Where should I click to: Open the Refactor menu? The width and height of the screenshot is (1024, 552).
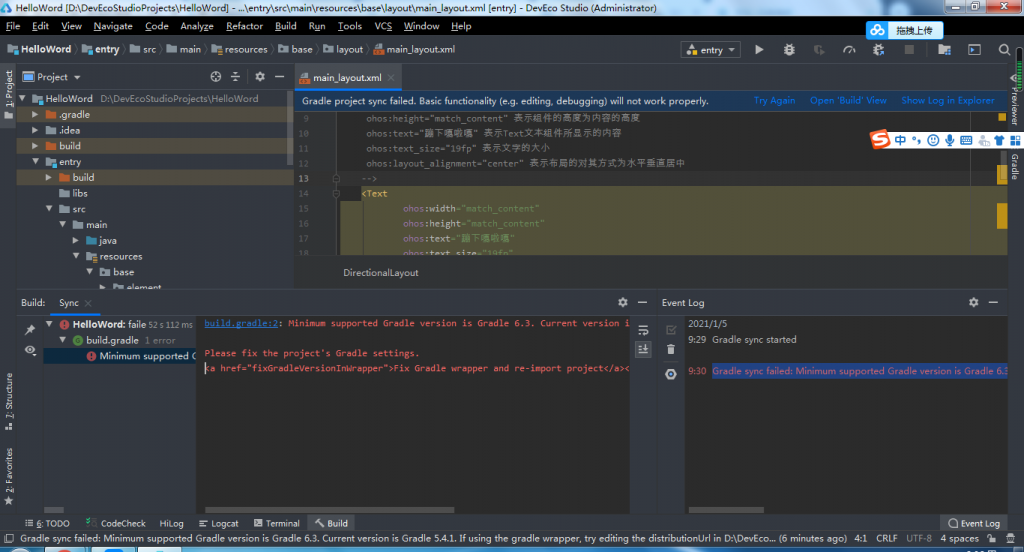pyautogui.click(x=244, y=26)
